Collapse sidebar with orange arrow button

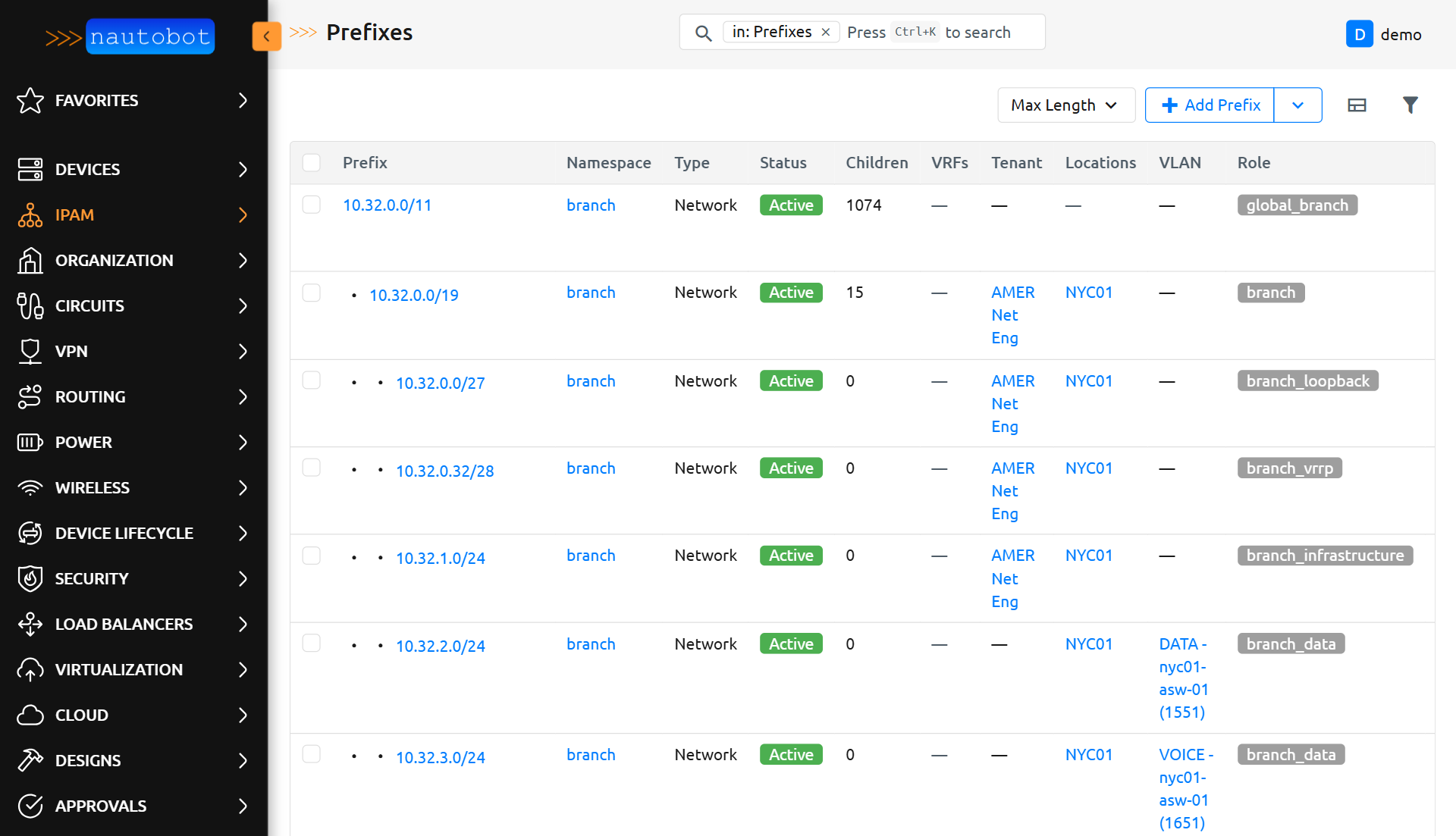click(266, 36)
